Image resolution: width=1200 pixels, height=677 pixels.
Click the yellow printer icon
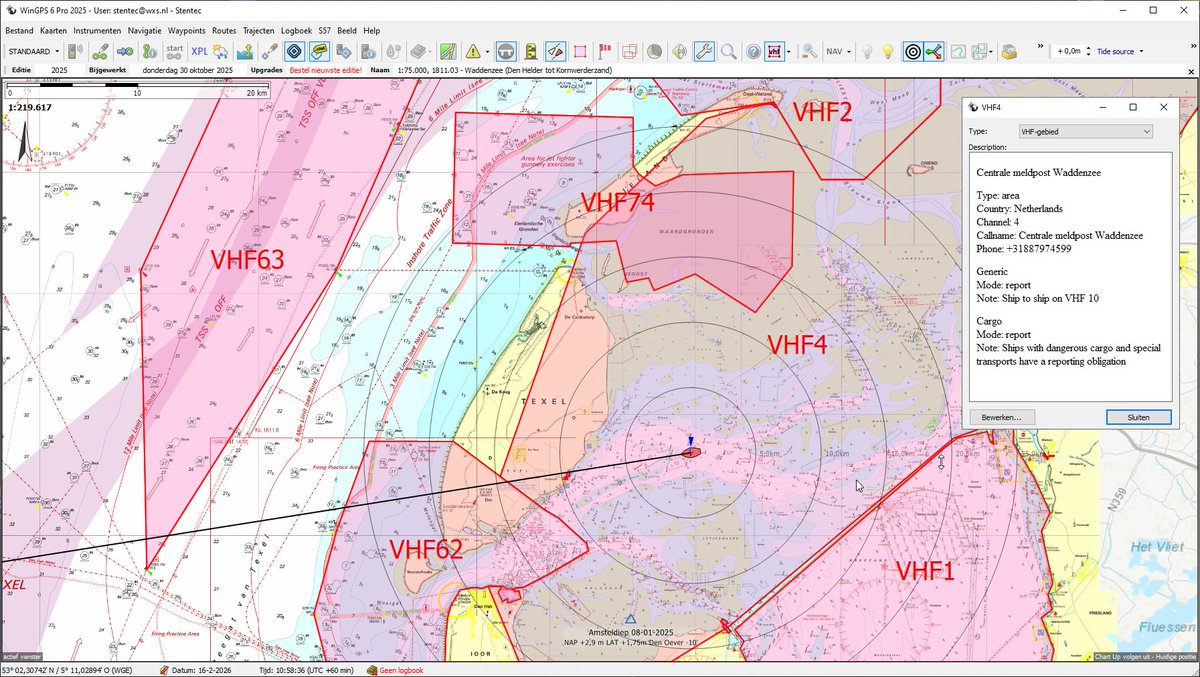click(x=1009, y=51)
